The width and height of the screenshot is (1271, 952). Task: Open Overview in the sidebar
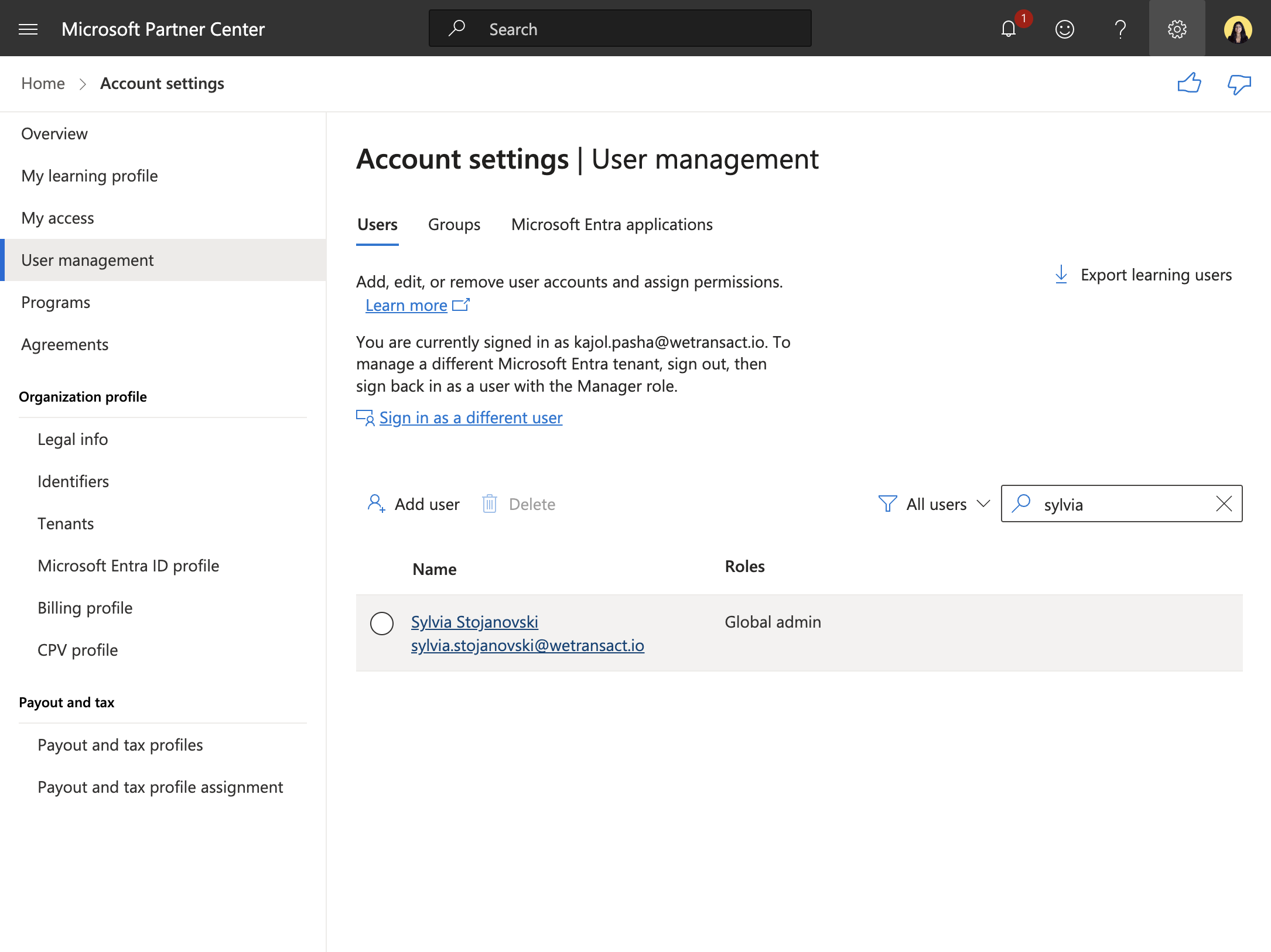click(54, 133)
